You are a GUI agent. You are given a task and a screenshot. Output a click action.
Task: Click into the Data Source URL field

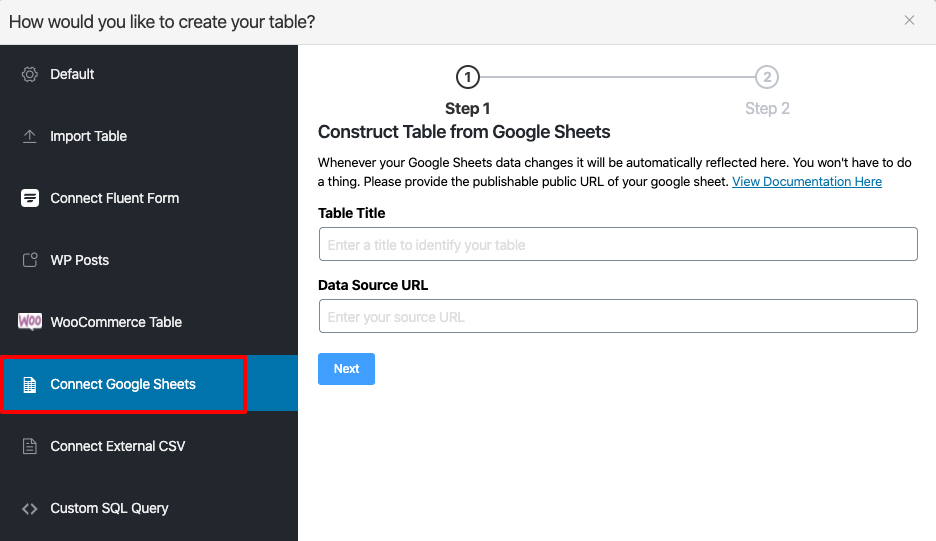(618, 317)
